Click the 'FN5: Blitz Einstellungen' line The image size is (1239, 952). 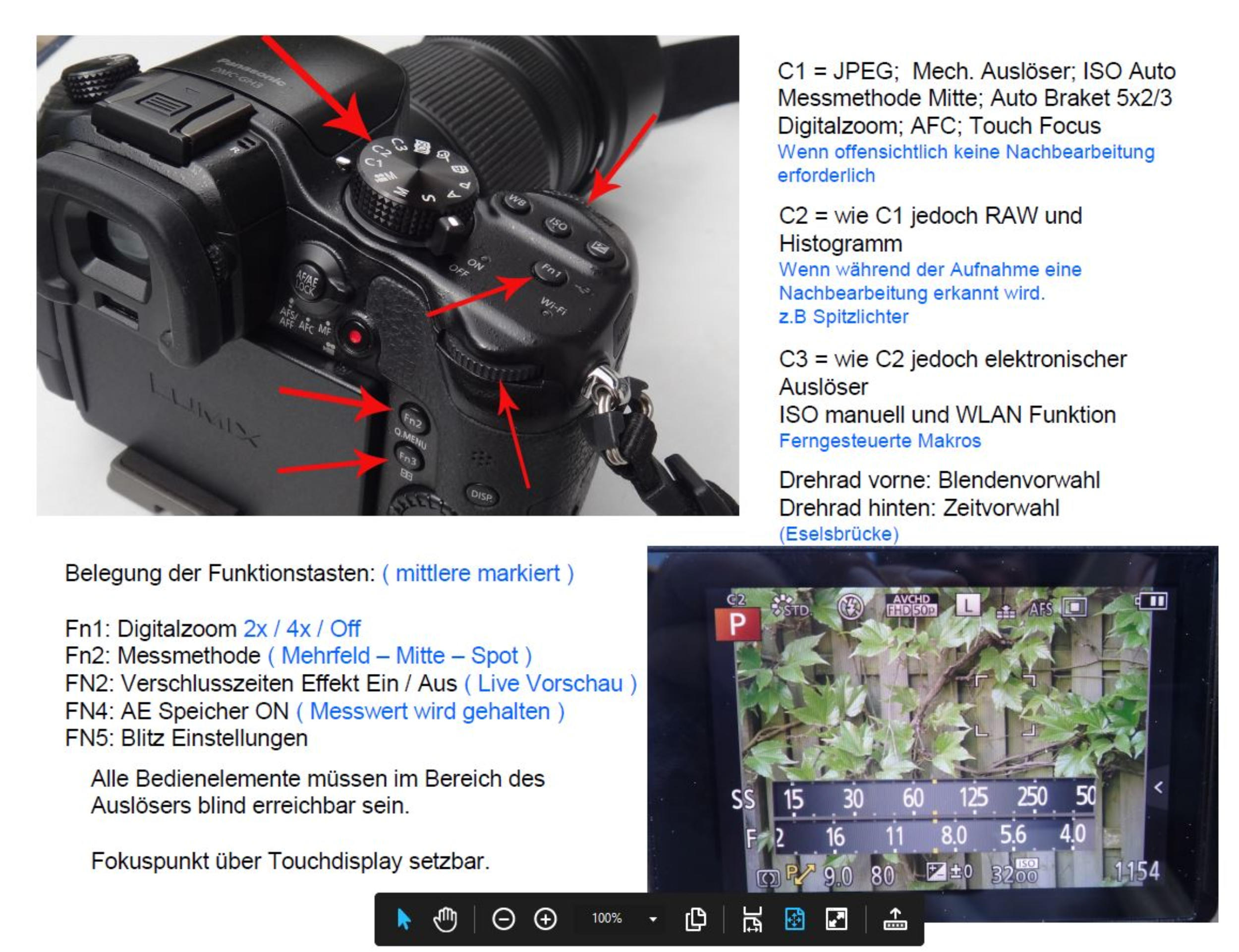[186, 738]
